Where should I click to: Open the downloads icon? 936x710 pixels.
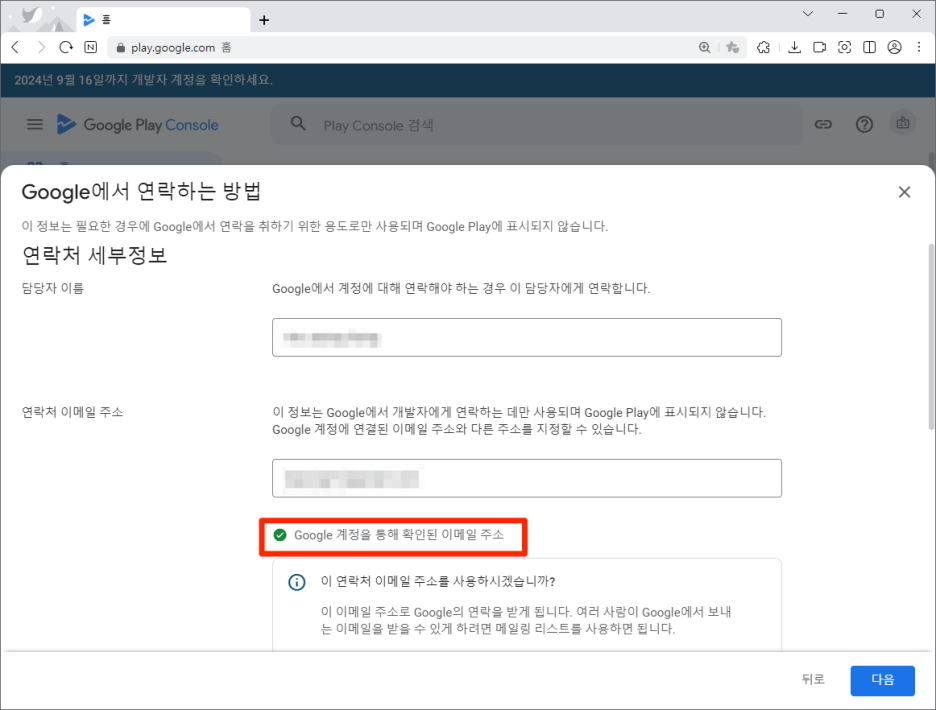(795, 47)
